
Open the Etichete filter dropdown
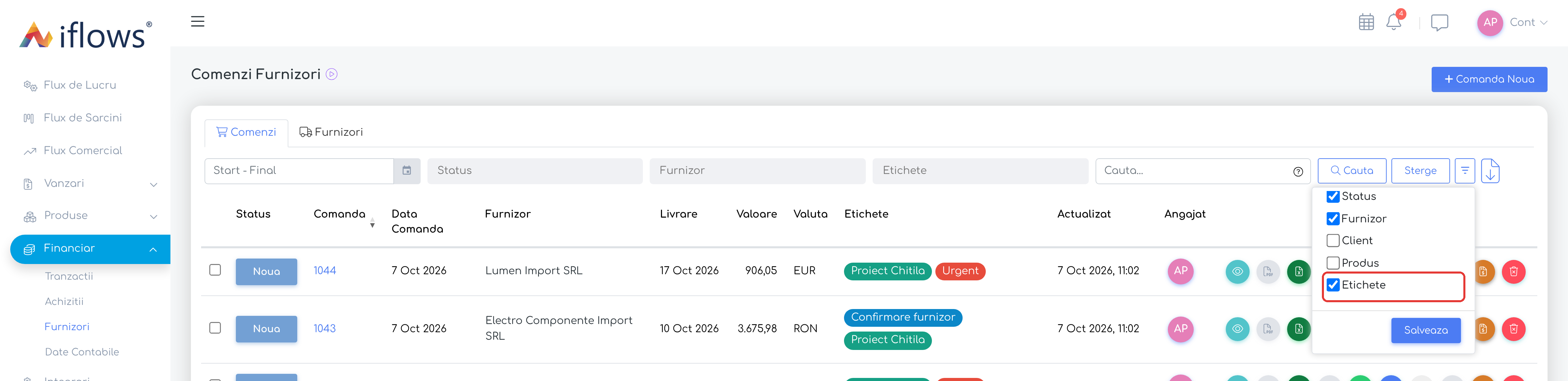[980, 171]
